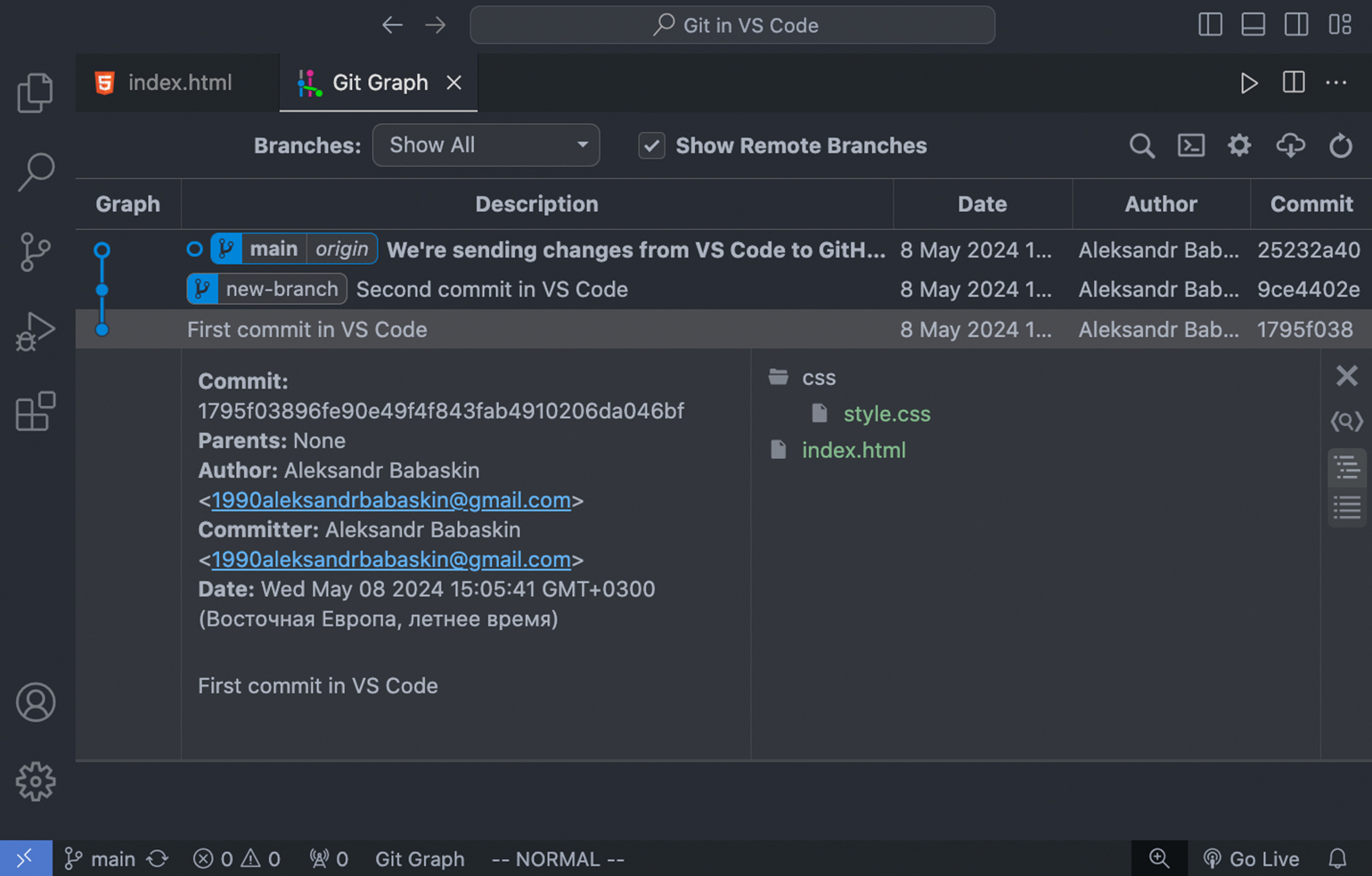Open the Branches Show All dropdown
This screenshot has width=1372, height=876.
486,145
